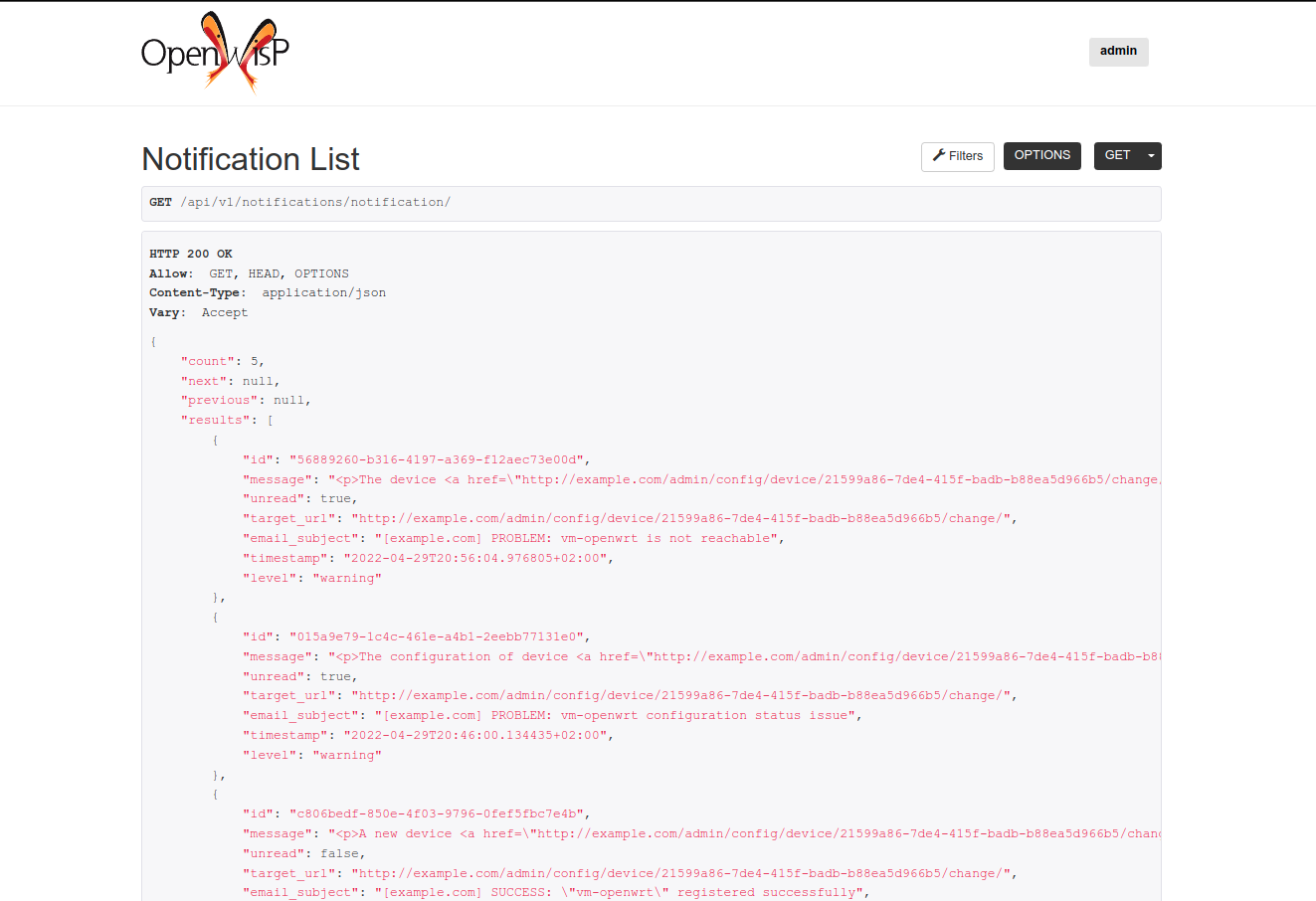Open the GET format dropdown caret
This screenshot has height=901, width=1316.
1150,155
